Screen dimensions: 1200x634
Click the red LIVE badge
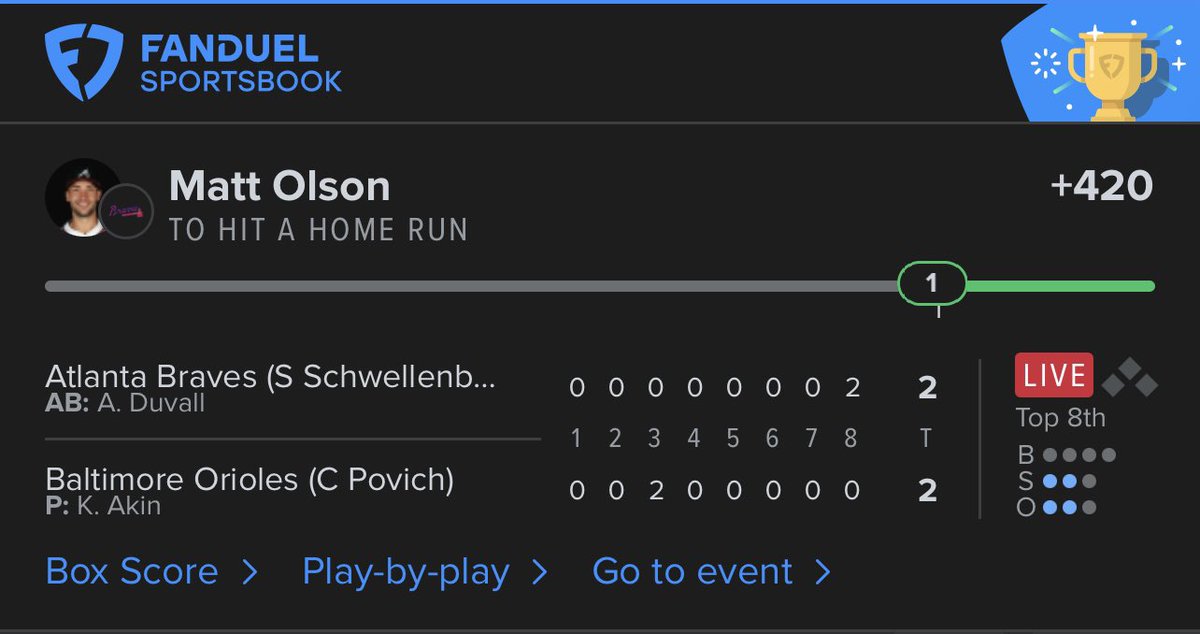tap(1054, 376)
